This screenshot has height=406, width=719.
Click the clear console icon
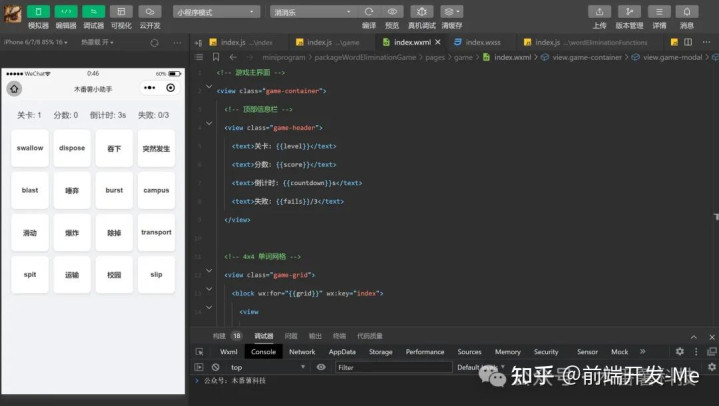point(215,367)
